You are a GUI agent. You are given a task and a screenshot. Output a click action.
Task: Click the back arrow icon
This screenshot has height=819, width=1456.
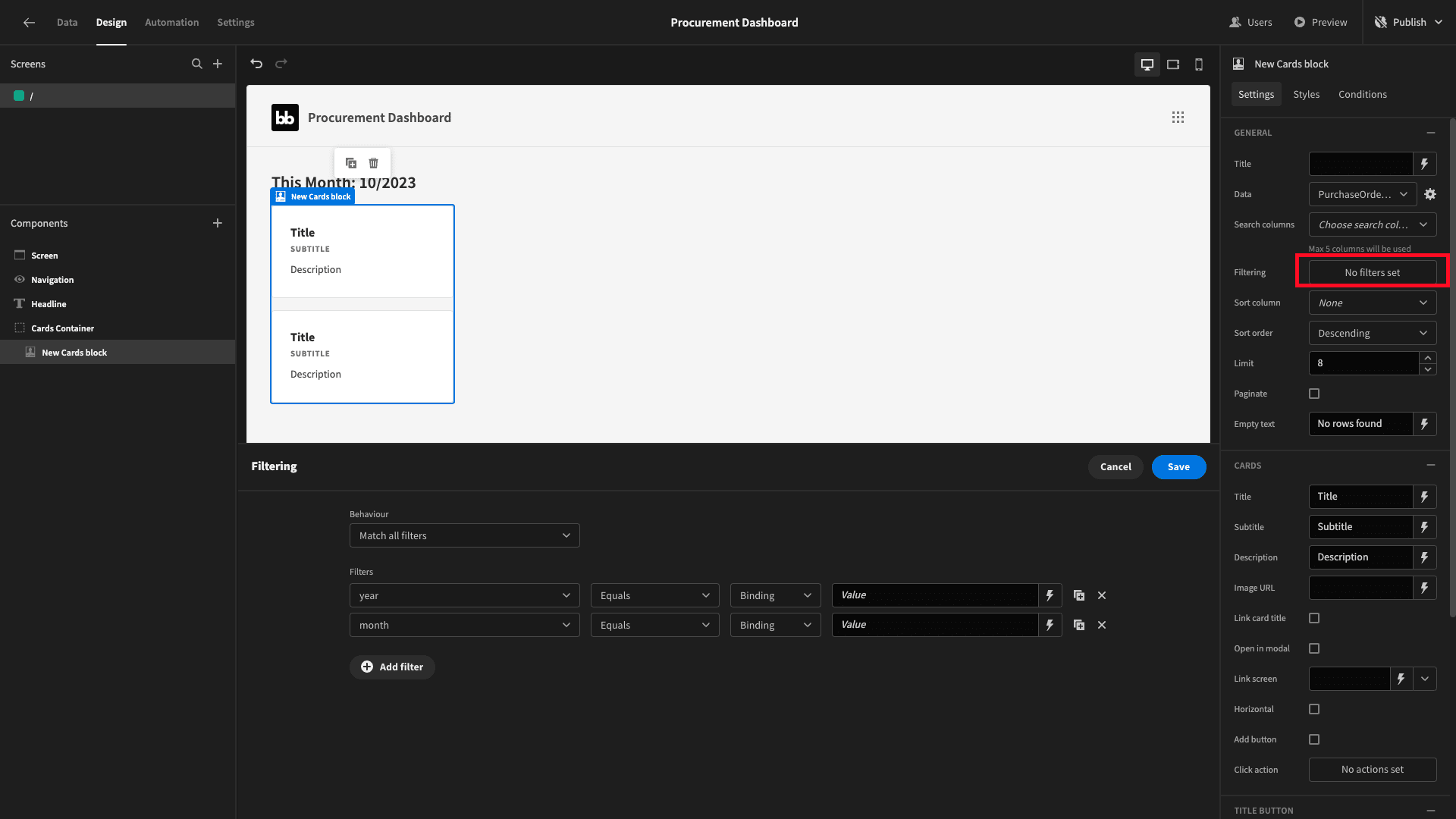click(x=29, y=23)
